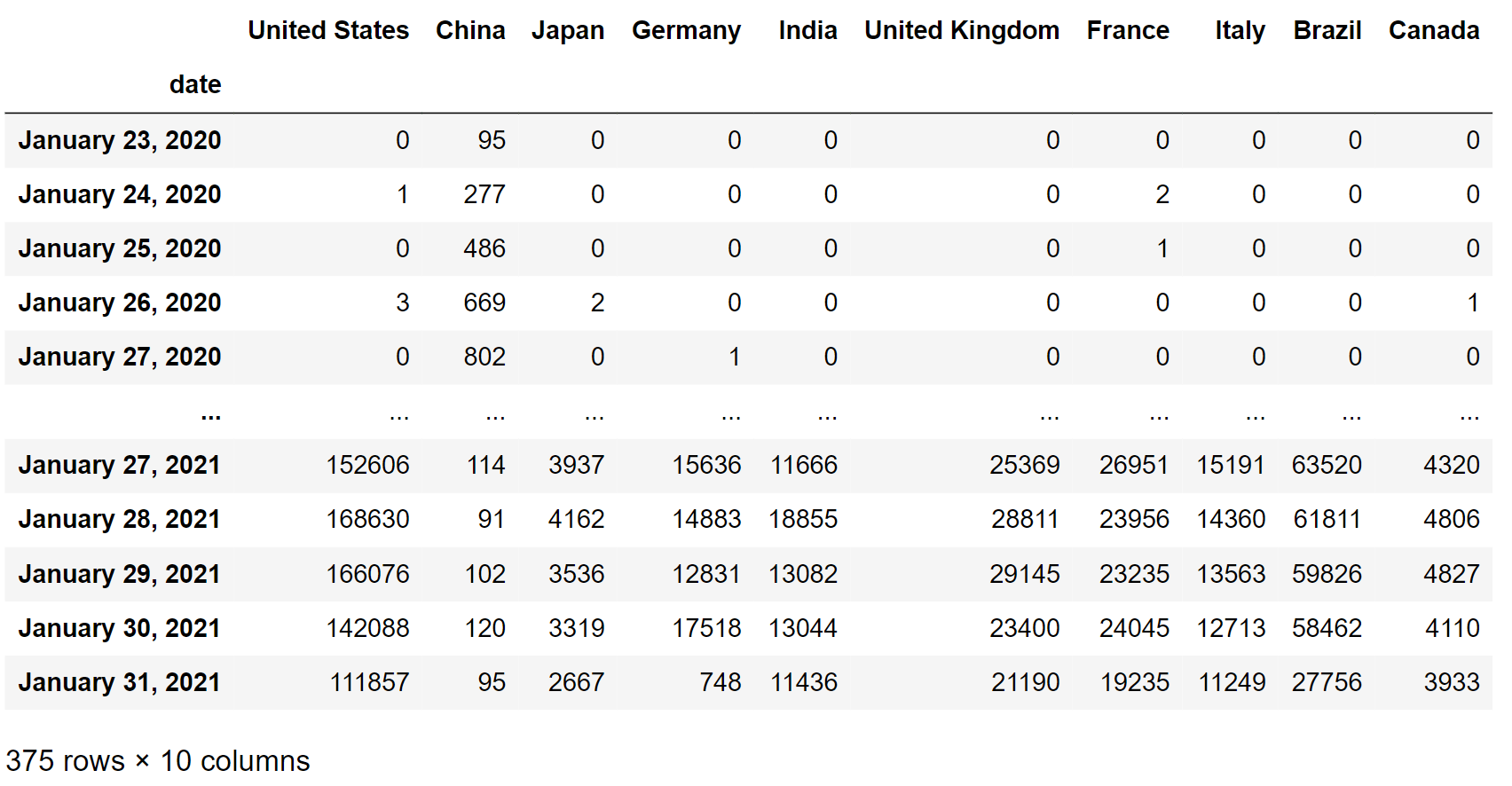Click the date index label
The height and width of the screenshot is (786, 1512).
(195, 84)
